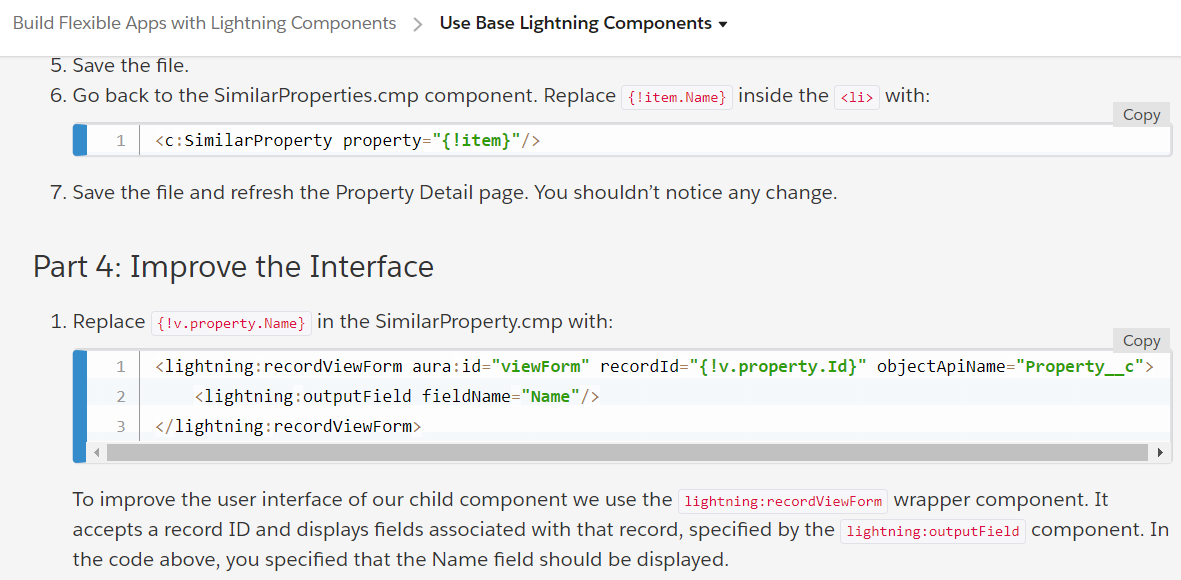The height and width of the screenshot is (580, 1181).
Task: Click the breadcrumb chevron separator
Action: coord(418,24)
